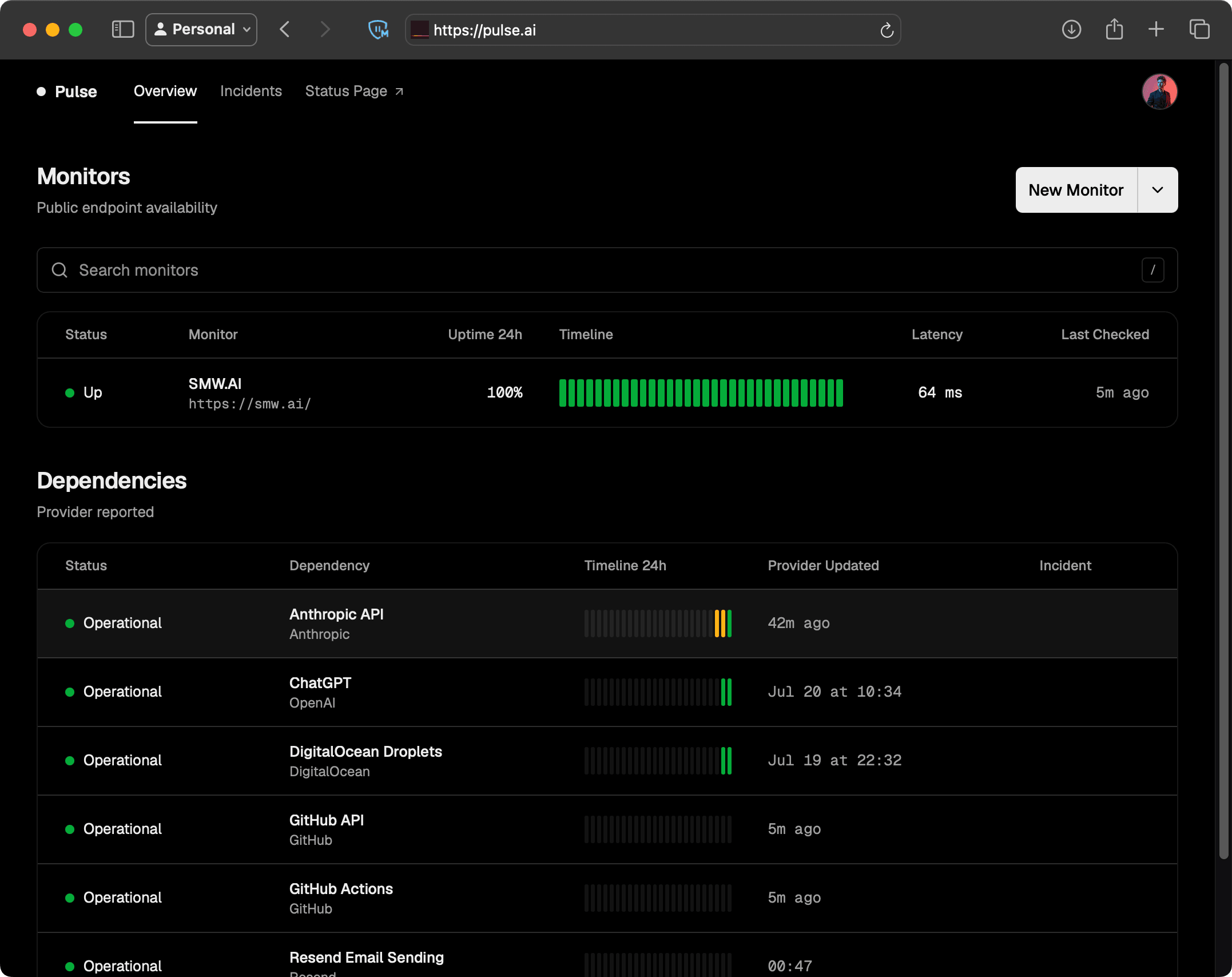This screenshot has height=977, width=1232.
Task: Click the pulse.ai address bar
Action: tap(653, 30)
